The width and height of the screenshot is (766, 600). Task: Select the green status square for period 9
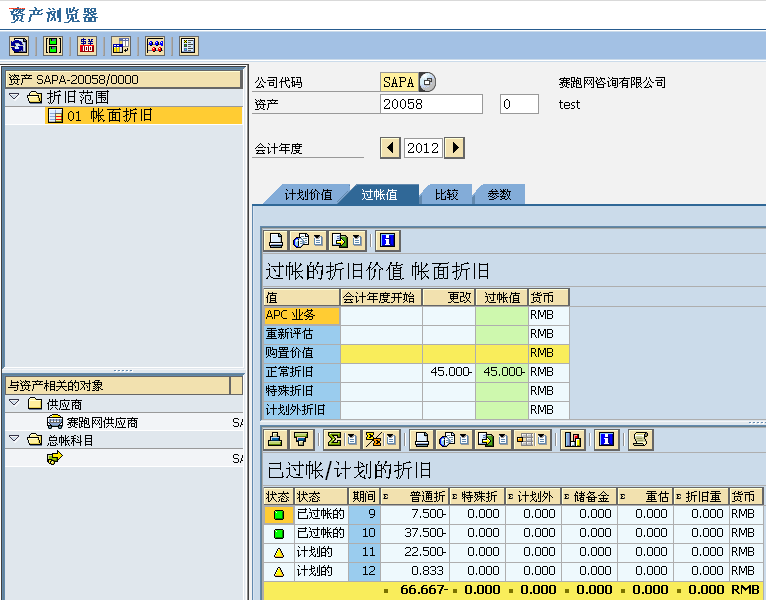point(279,514)
